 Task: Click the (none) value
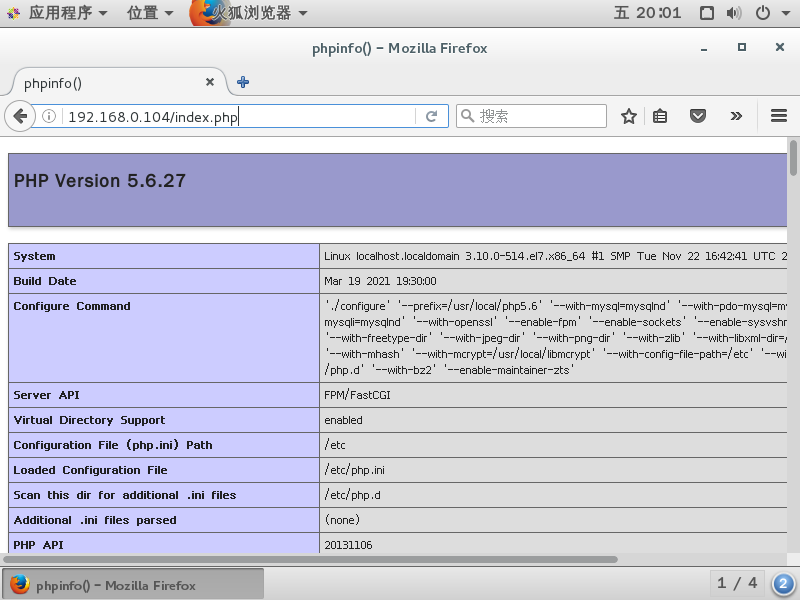tap(342, 520)
